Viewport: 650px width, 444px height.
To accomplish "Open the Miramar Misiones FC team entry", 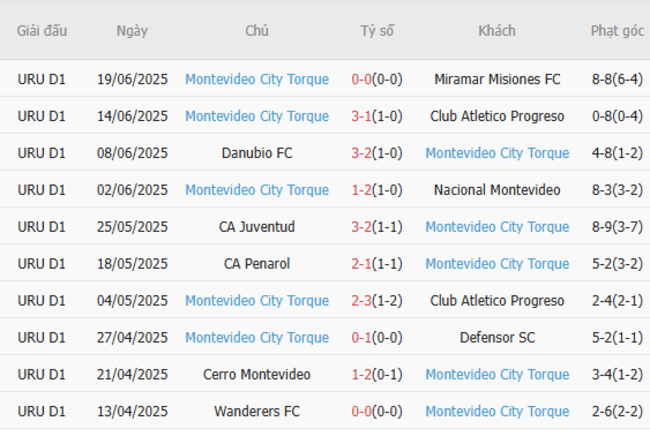I will 497,79.
